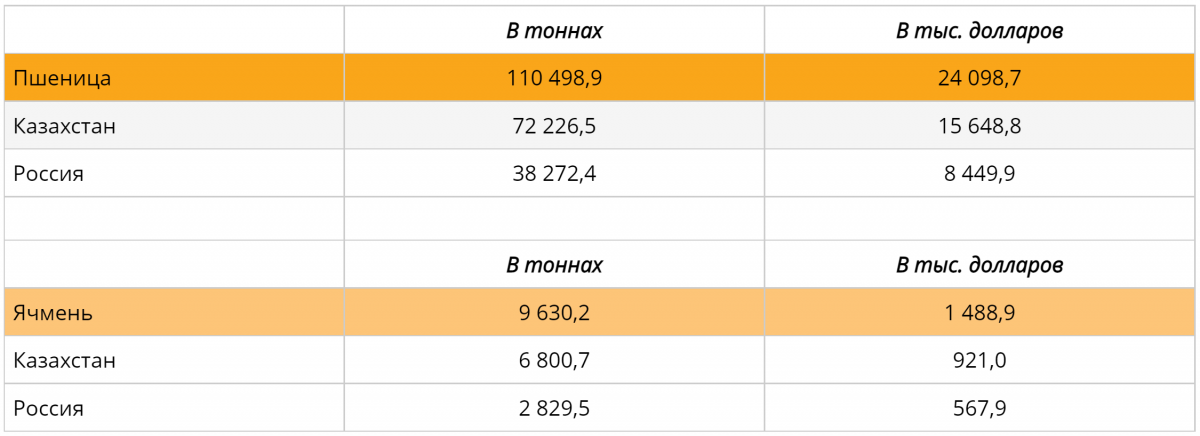
Task: Click top В тыс. долларов header
Action: click(x=980, y=31)
